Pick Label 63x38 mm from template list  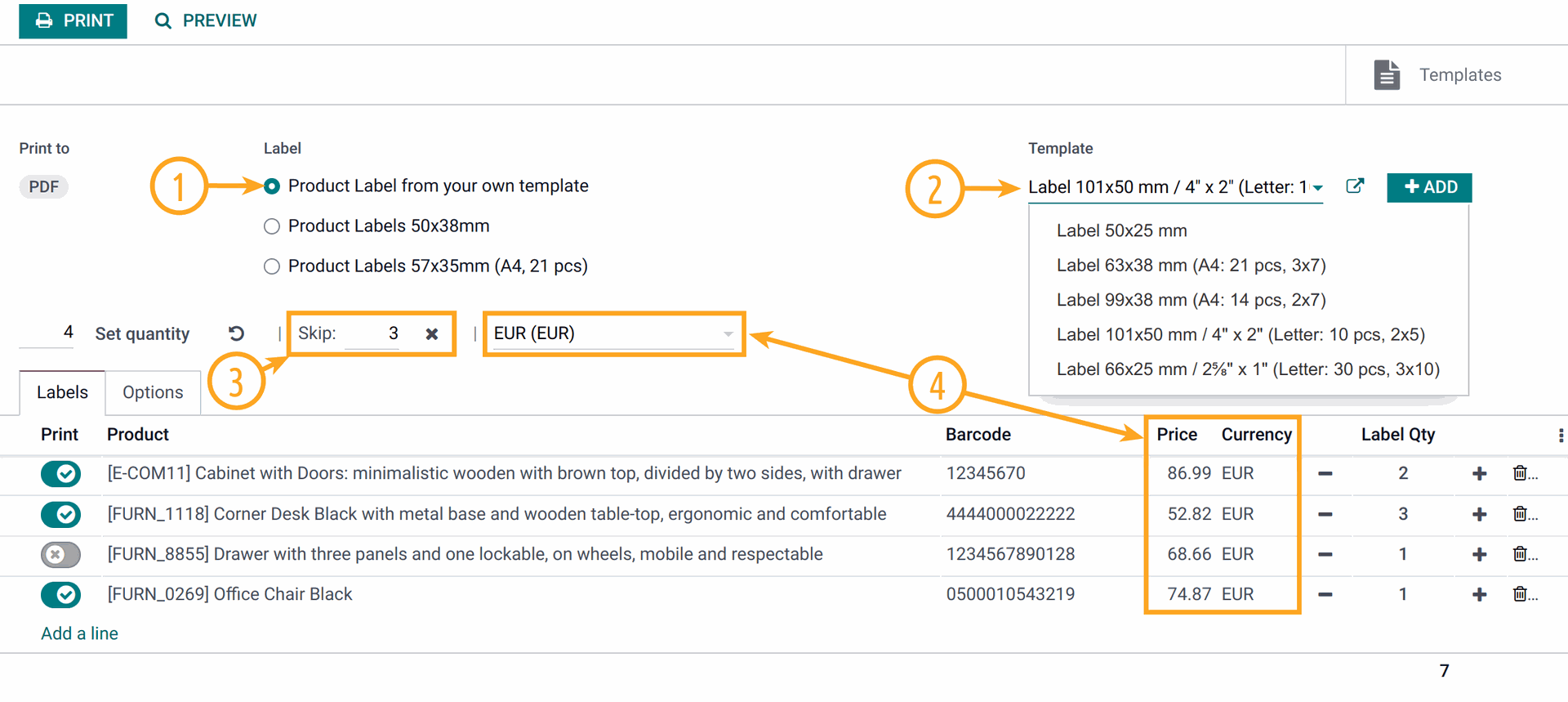point(1191,265)
